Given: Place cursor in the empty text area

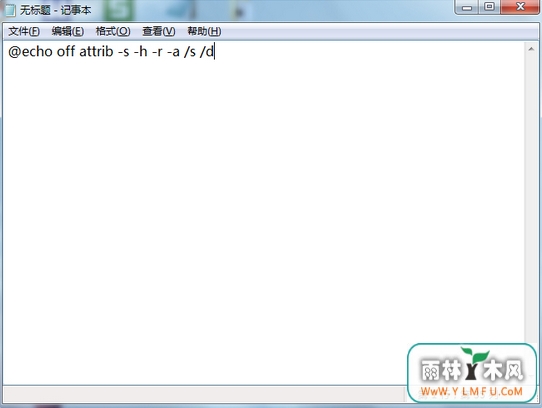Looking at the screenshot, I should pyautogui.click(x=263, y=207).
